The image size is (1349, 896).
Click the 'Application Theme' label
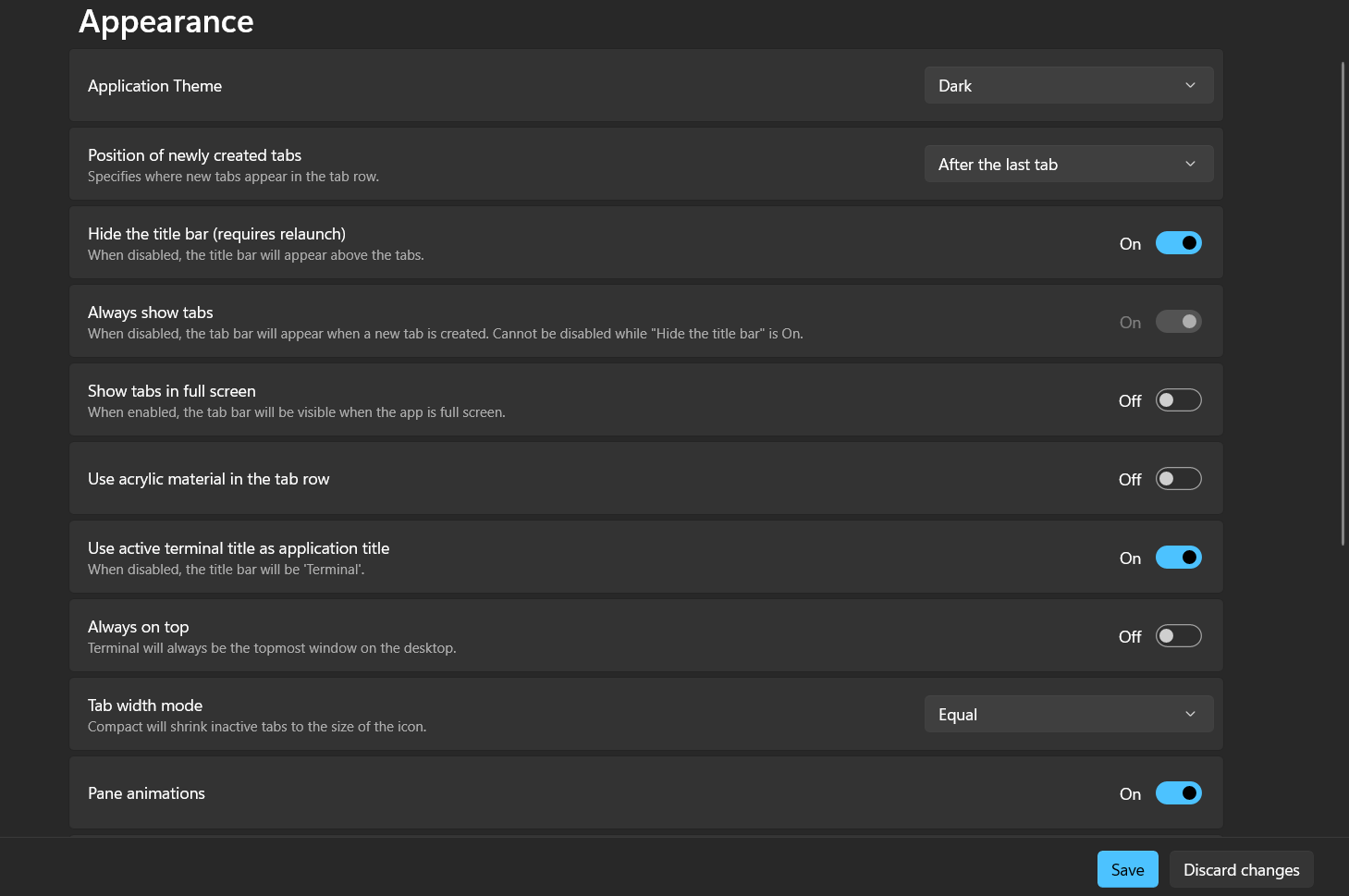pos(154,86)
